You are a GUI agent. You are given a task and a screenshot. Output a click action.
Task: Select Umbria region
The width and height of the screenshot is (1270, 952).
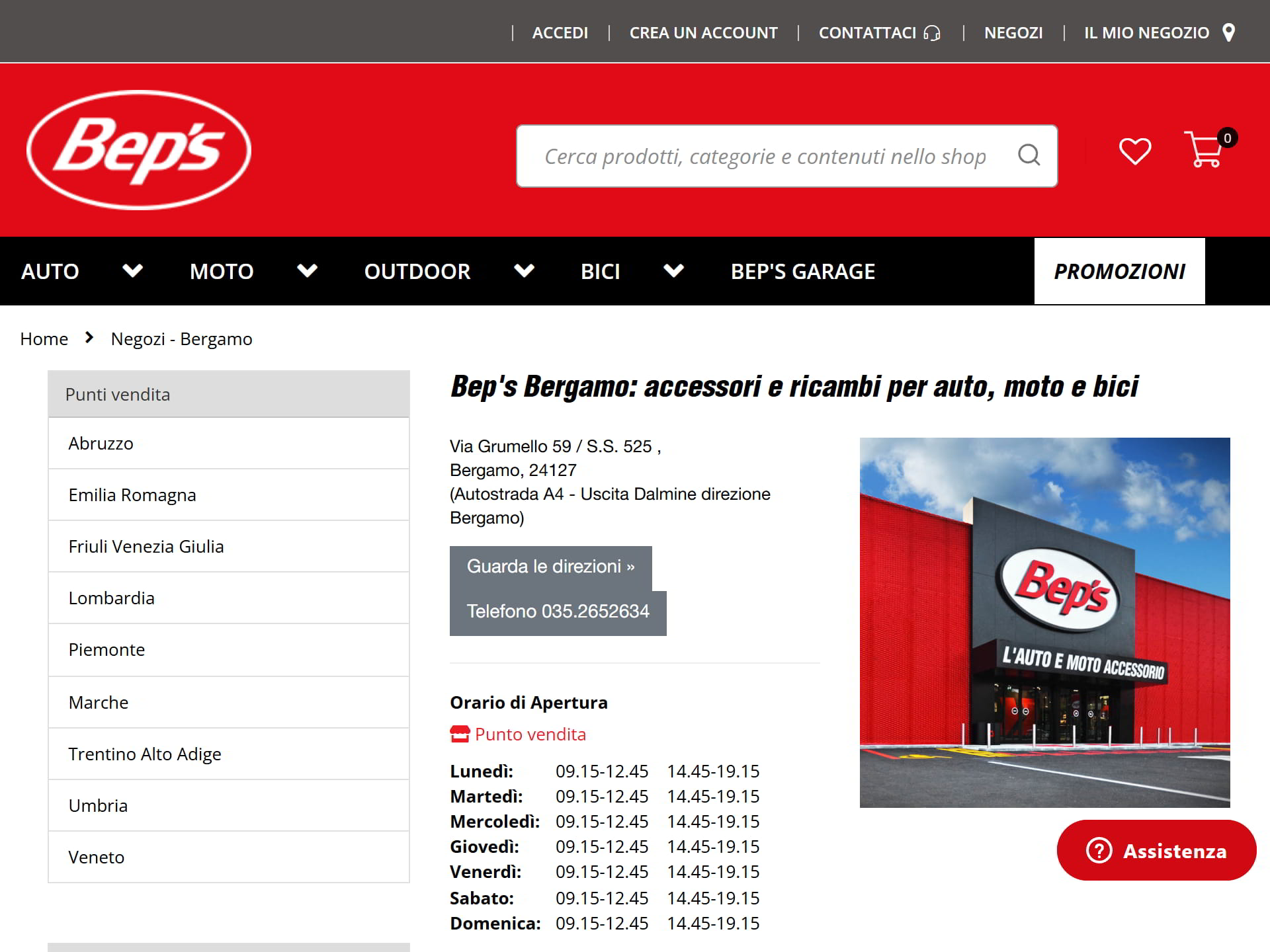coord(229,806)
